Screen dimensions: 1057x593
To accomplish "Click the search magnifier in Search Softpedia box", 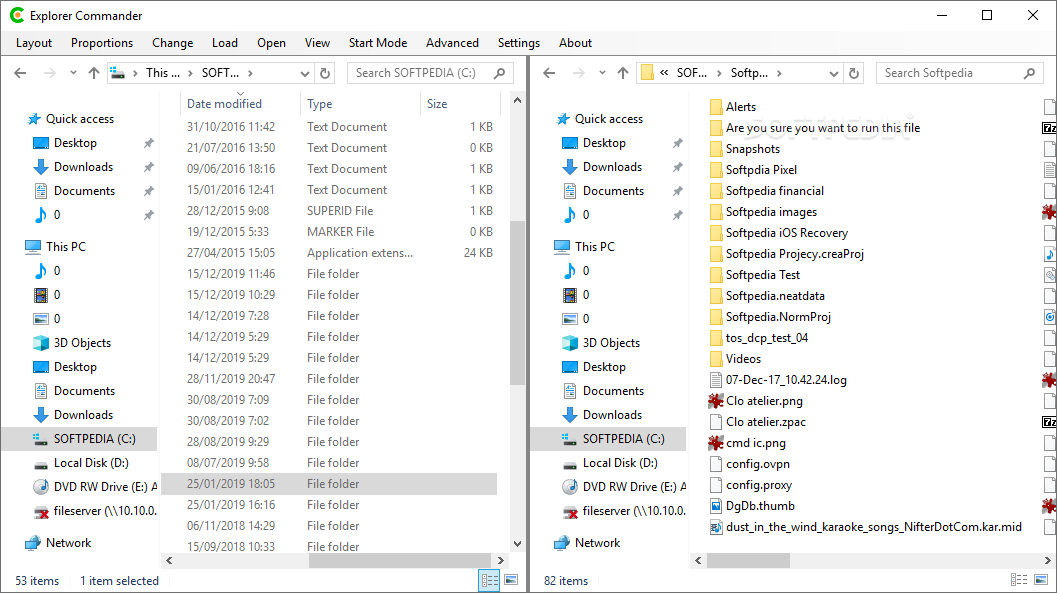I will coord(1029,73).
